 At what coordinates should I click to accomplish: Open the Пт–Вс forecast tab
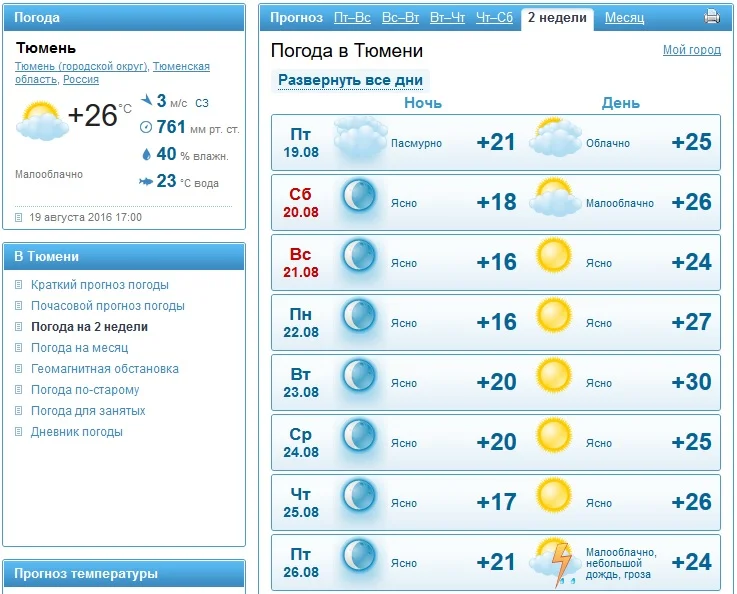[352, 18]
